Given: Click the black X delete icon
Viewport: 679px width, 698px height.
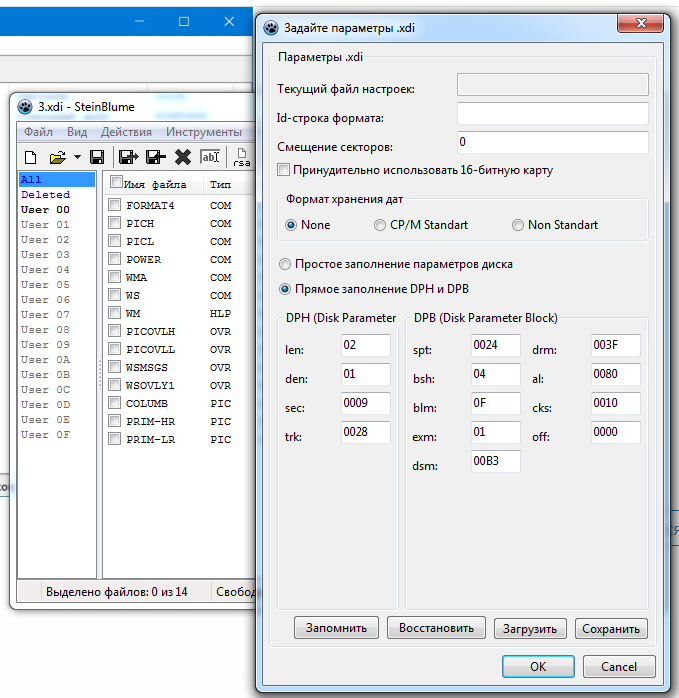Looking at the screenshot, I should (183, 157).
